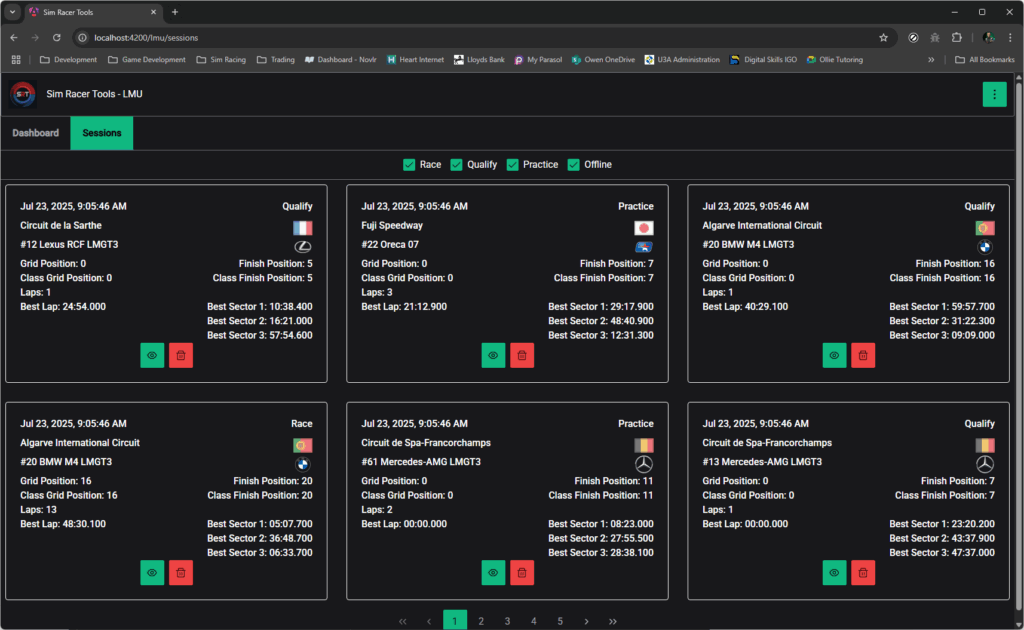Go to the next sessions page
Screen dimensions: 1024x630
(x=586, y=621)
